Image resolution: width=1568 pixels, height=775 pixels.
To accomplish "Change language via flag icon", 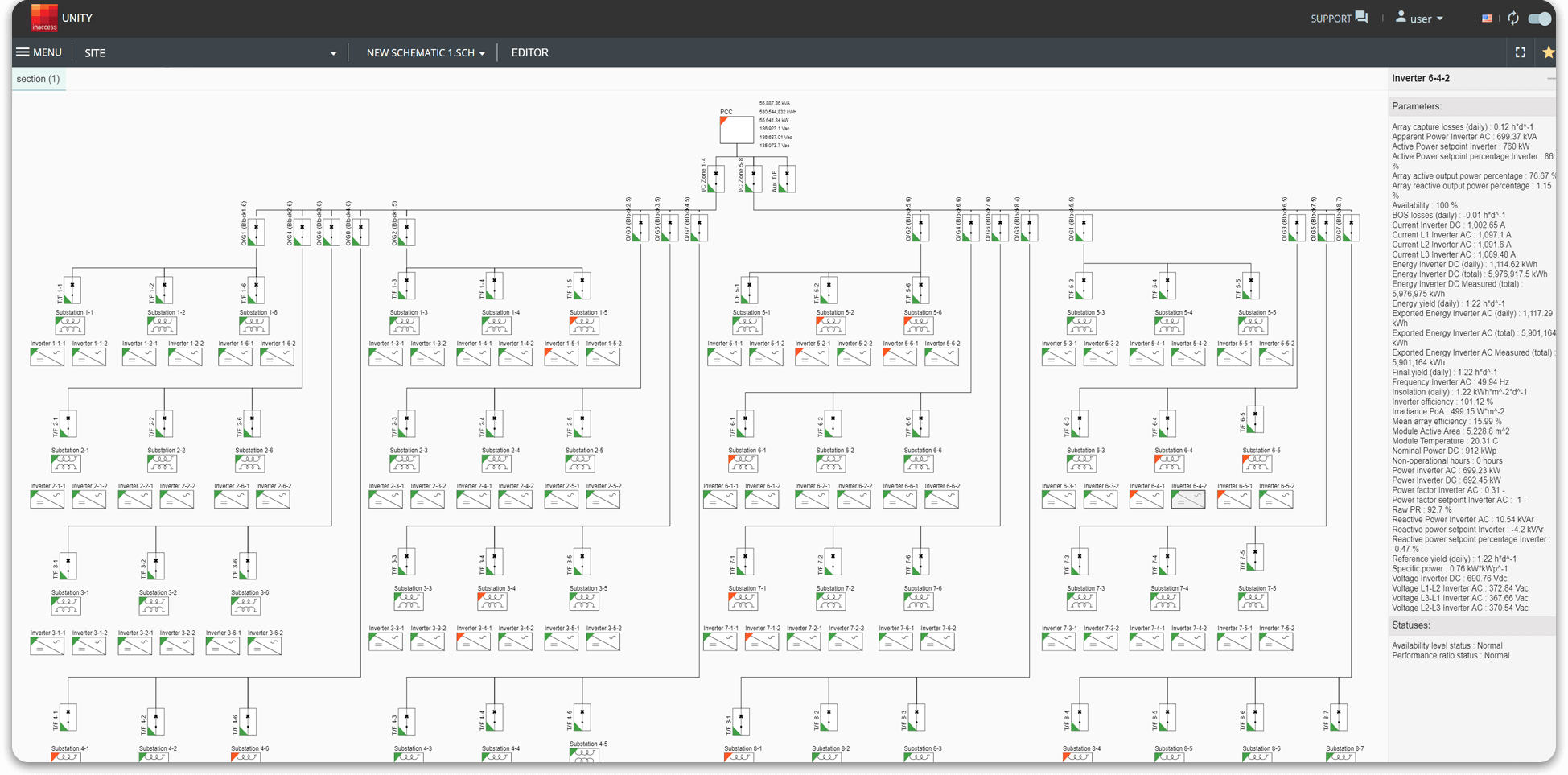I will coord(1487,19).
